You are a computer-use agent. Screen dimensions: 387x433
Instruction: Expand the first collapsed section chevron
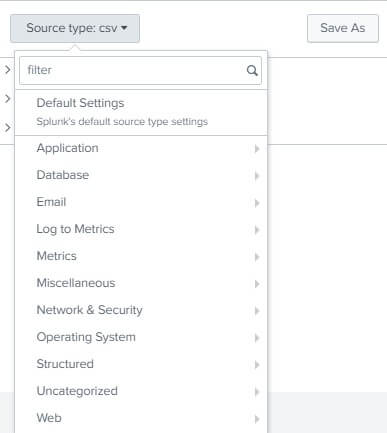click(x=8, y=70)
